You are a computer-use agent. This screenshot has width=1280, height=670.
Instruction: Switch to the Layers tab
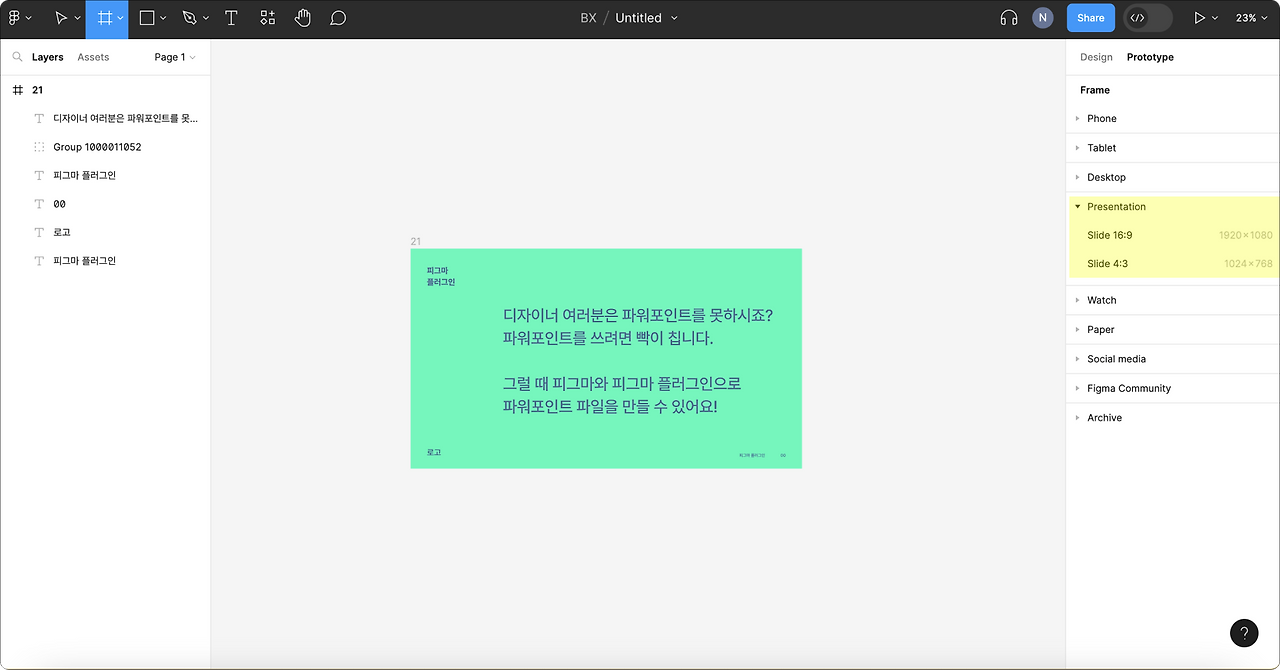[48, 57]
